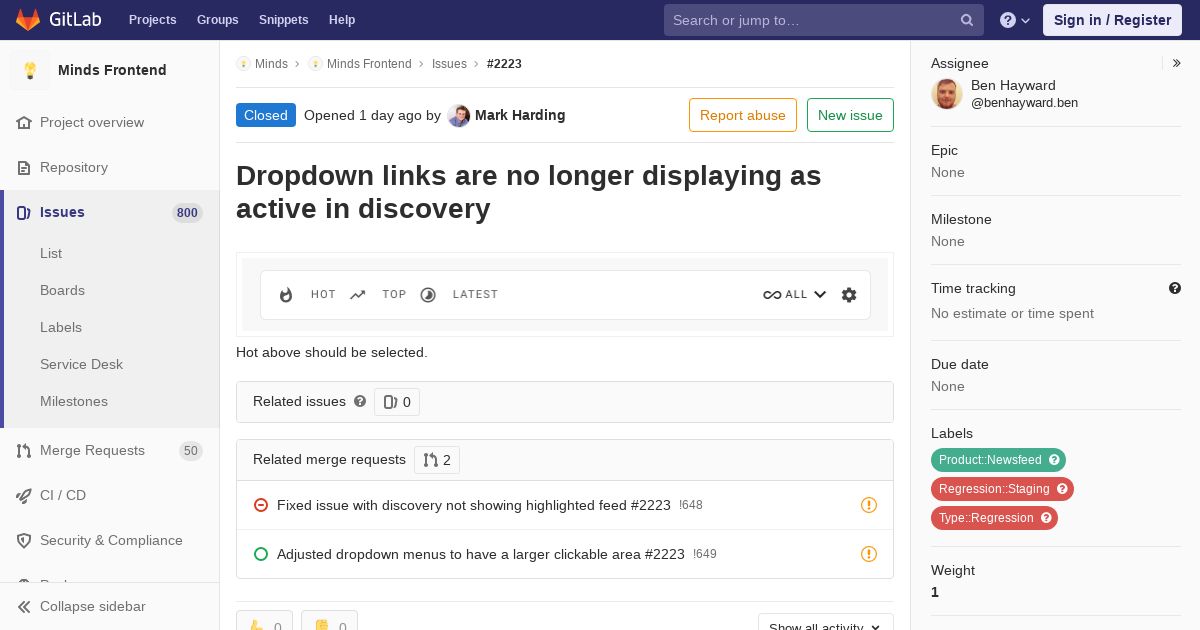Click the search magnifier icon
Screen dimensions: 1200x630
click(x=967, y=20)
